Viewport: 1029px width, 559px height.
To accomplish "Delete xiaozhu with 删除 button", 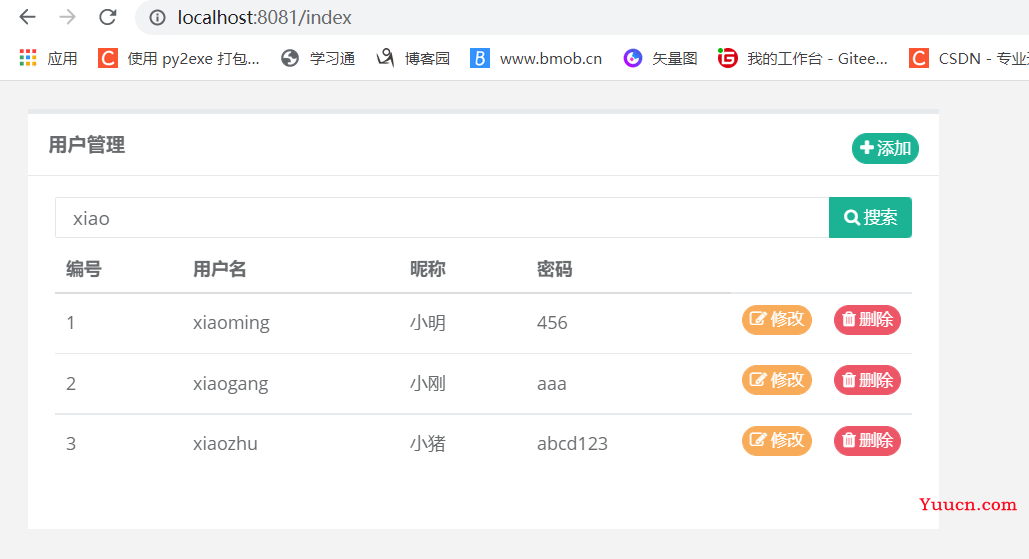I will coord(867,441).
